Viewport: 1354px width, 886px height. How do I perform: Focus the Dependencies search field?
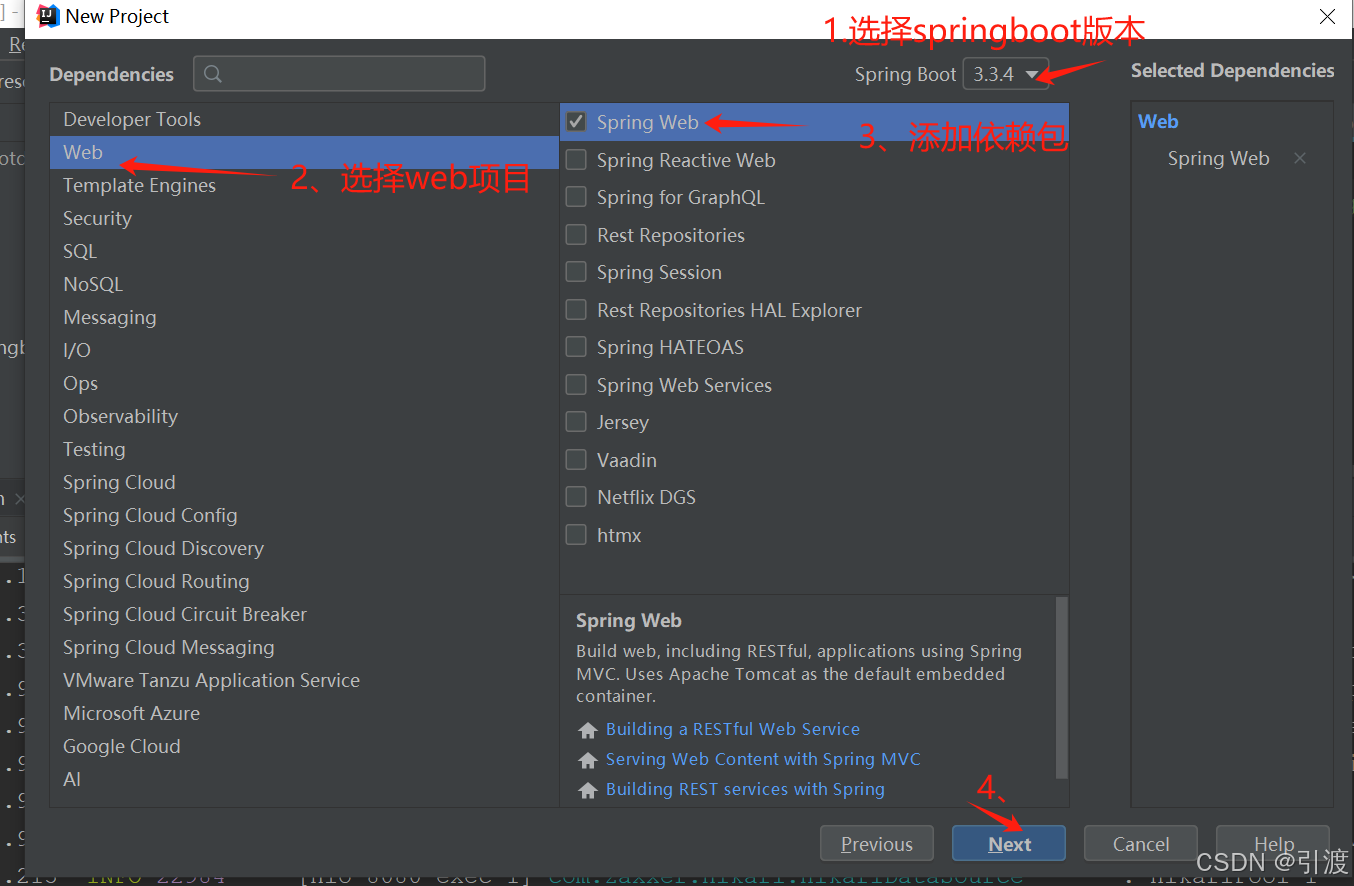click(x=339, y=74)
